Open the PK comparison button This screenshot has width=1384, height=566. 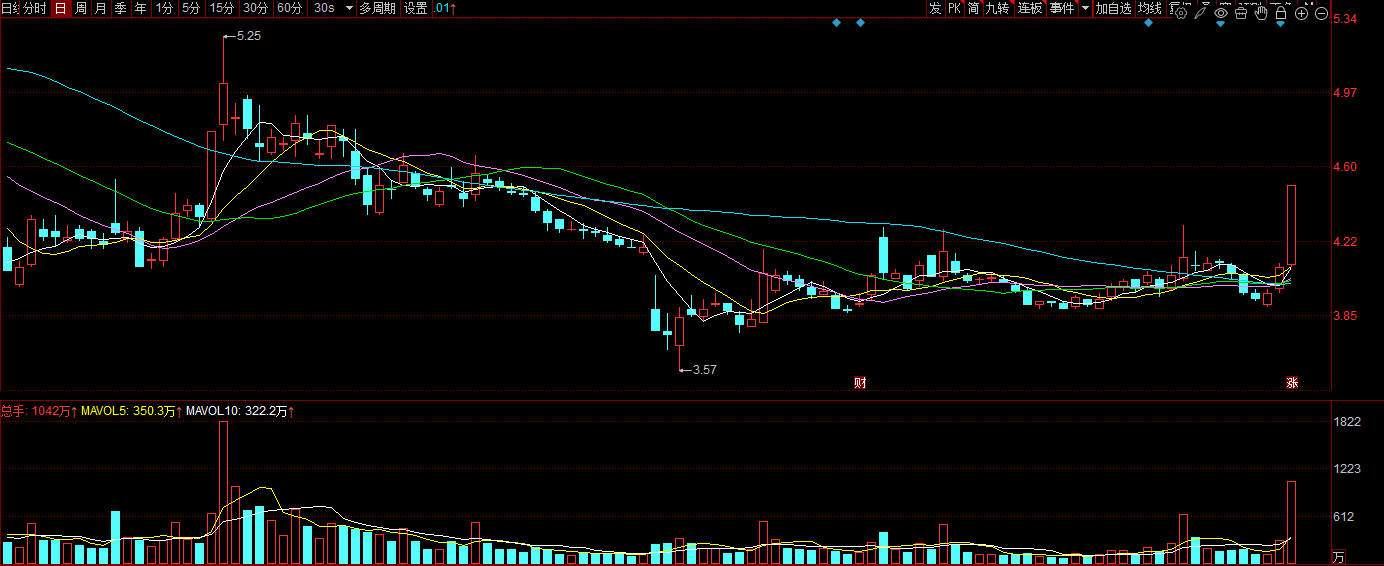click(954, 8)
